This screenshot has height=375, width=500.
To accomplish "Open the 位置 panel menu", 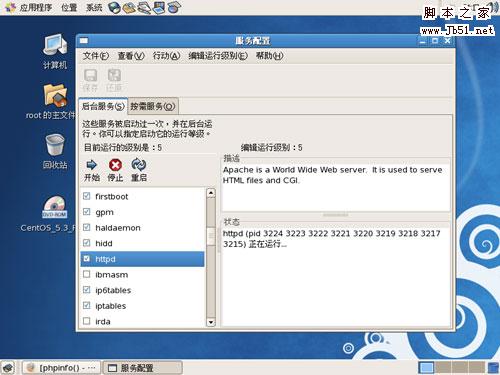I will 69,7.
